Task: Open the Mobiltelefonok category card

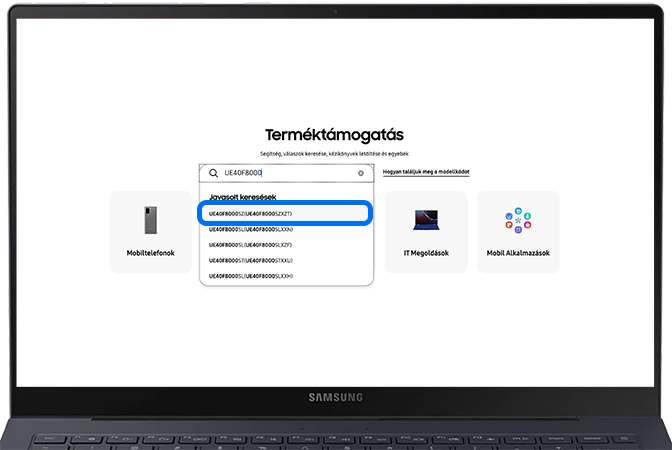Action: pyautogui.click(x=150, y=232)
